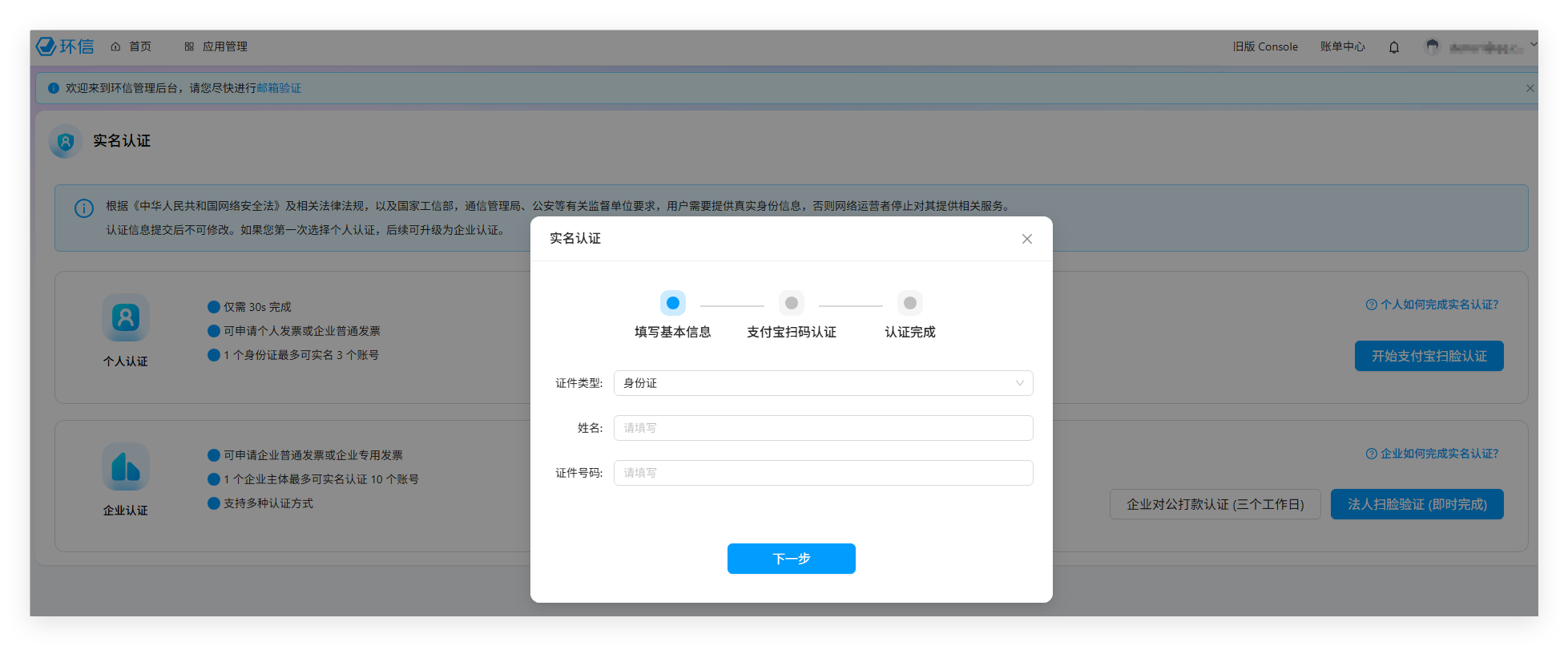Click the user avatar icon
The width and height of the screenshot is (1568, 646).
tap(1432, 47)
